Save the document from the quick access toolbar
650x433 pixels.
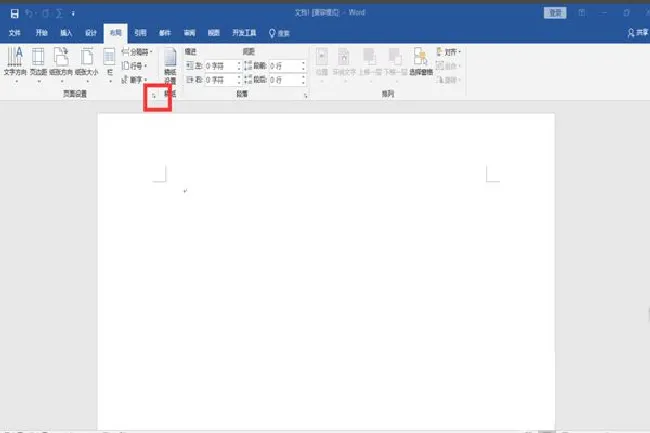(15, 14)
